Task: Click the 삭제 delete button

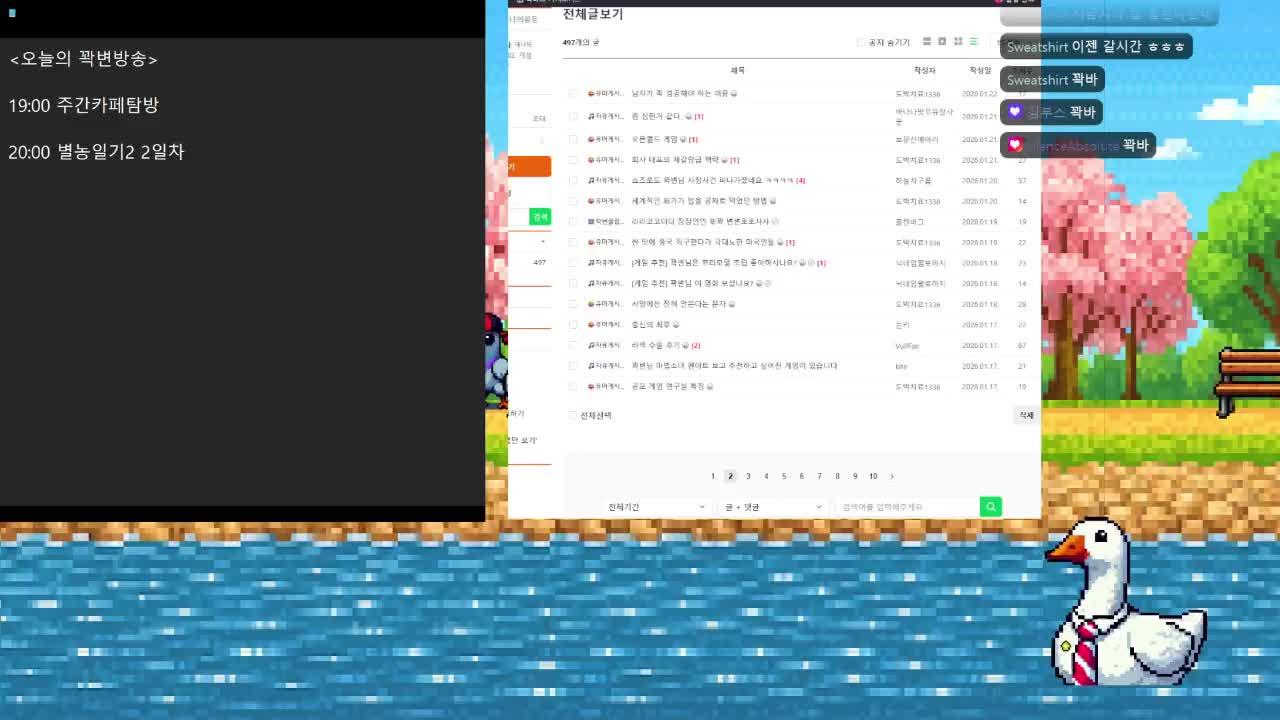Action: [1026, 414]
